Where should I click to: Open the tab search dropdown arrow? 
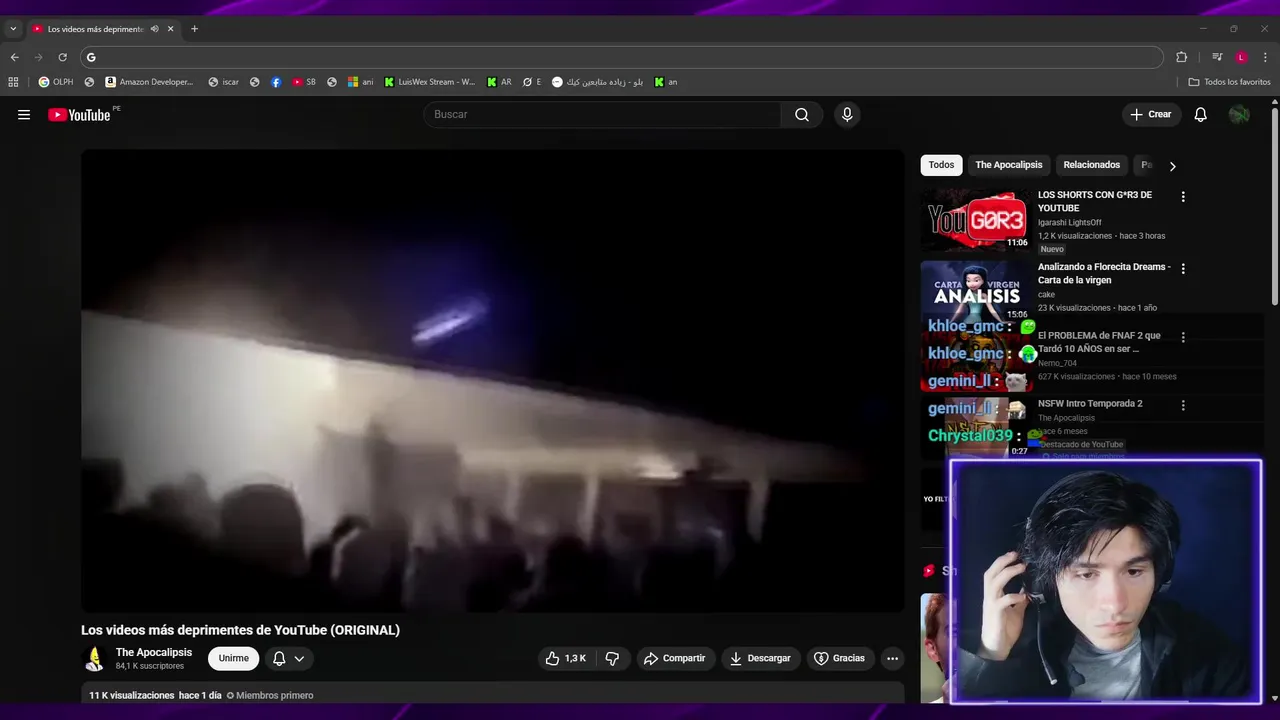(x=13, y=29)
